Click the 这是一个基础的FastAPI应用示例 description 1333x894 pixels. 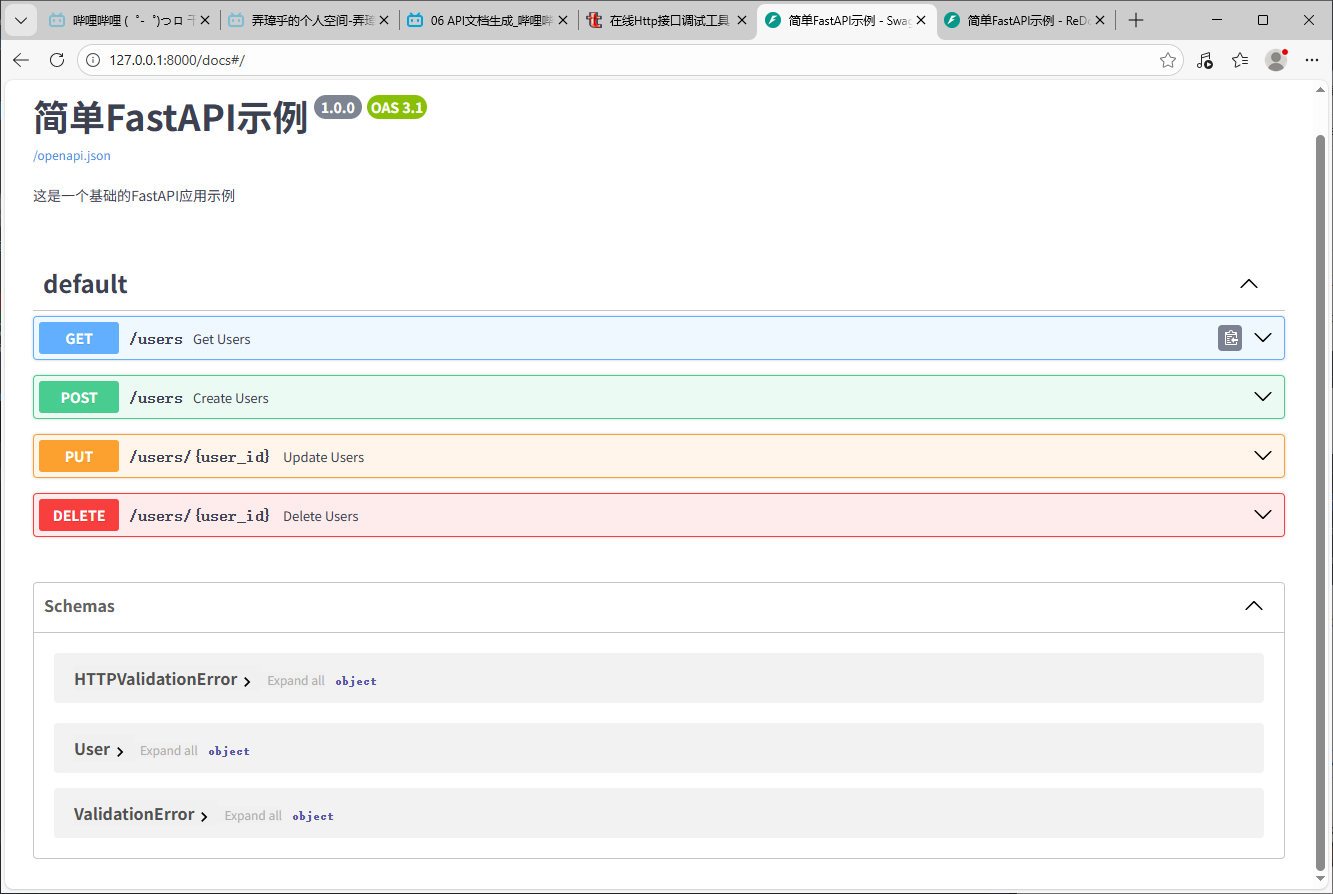[x=134, y=196]
